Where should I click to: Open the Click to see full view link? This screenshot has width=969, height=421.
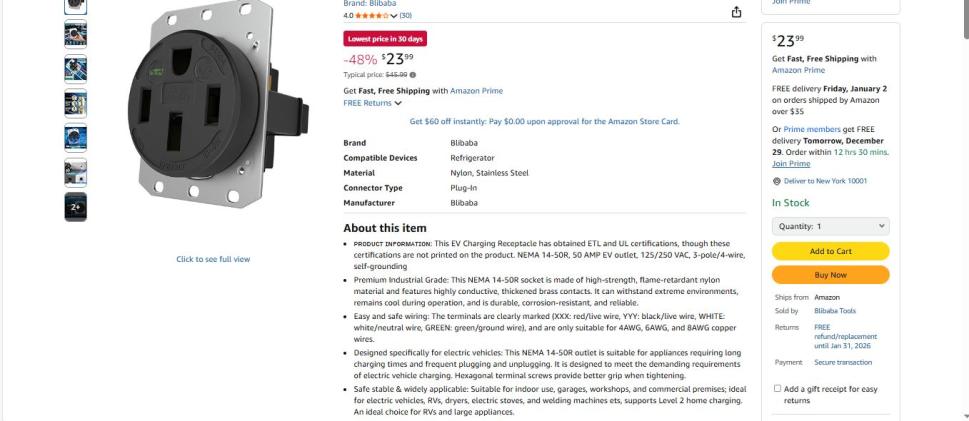click(x=213, y=259)
